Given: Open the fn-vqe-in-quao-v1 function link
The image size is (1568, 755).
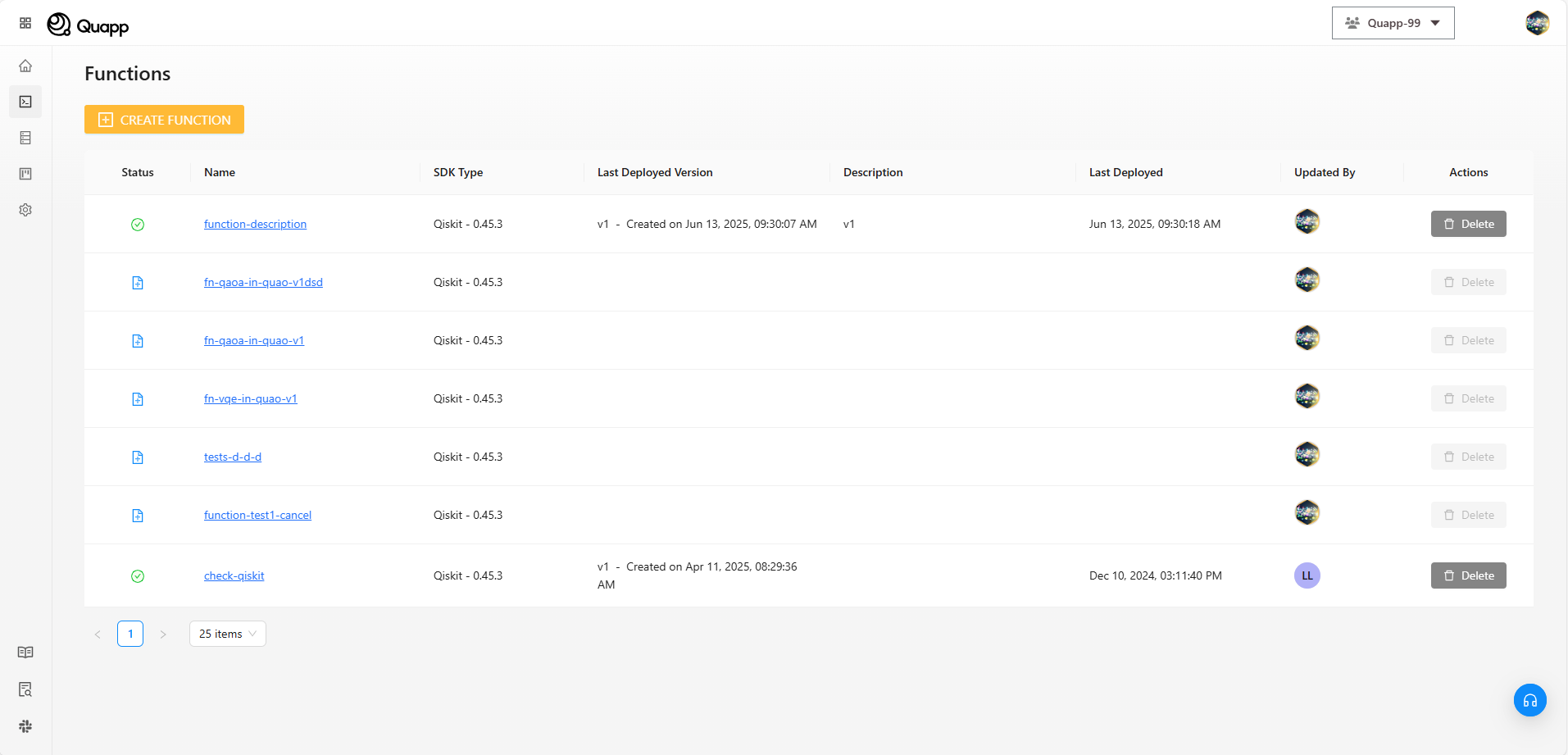Looking at the screenshot, I should (x=250, y=399).
